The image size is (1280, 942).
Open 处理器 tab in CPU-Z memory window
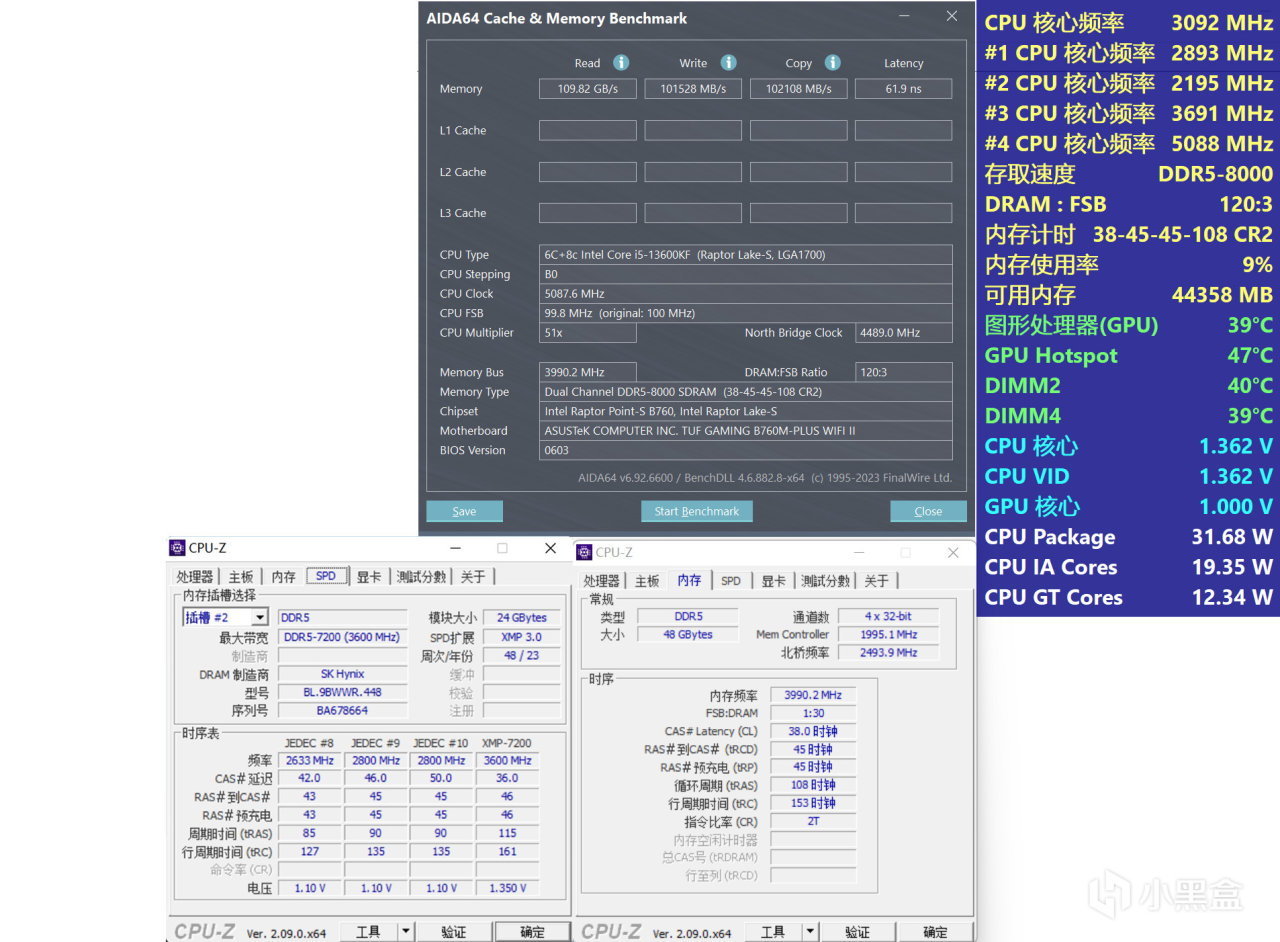[x=602, y=581]
